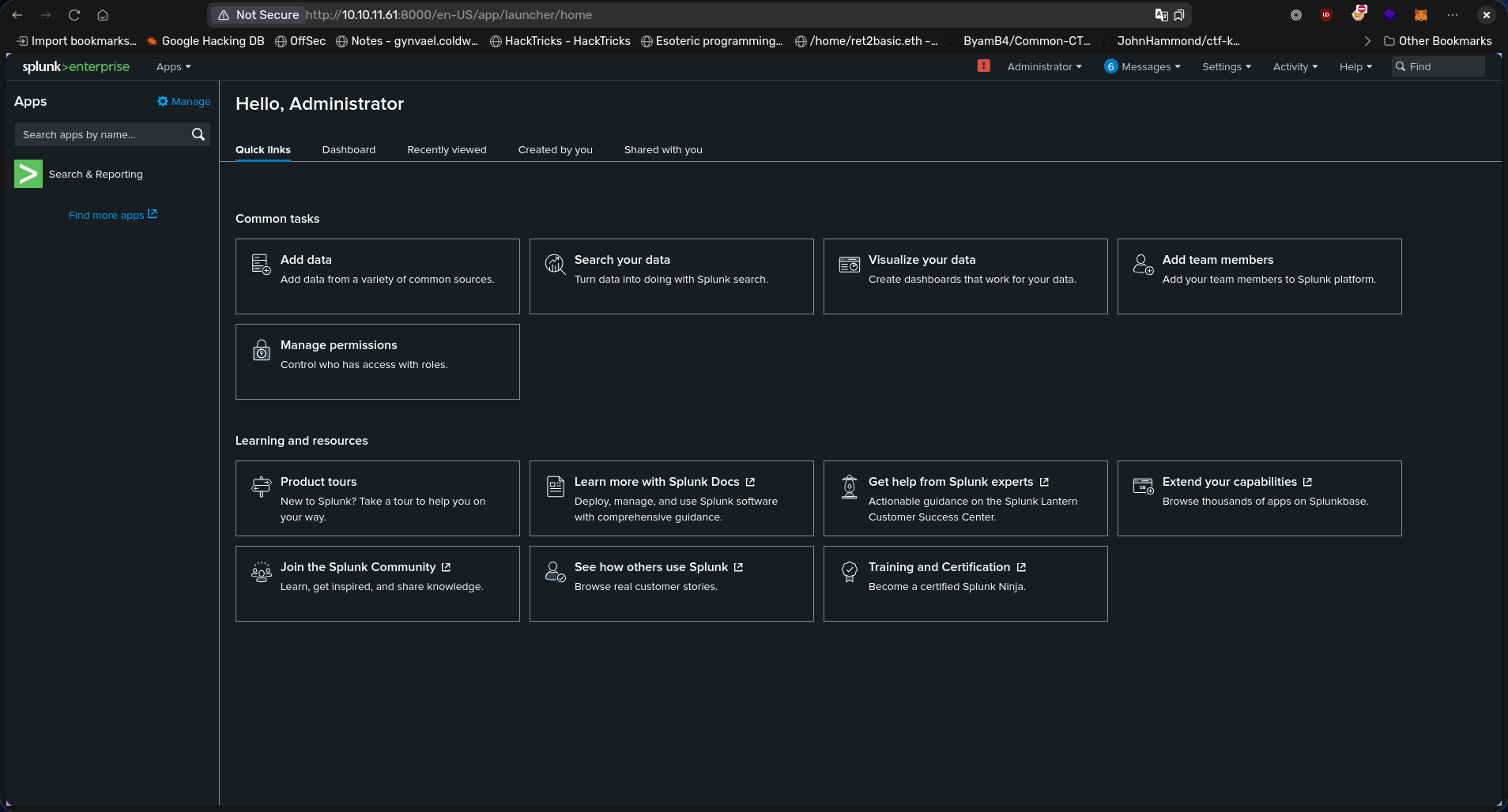Click the Manage apps link
The height and width of the screenshot is (812, 1508).
184,101
